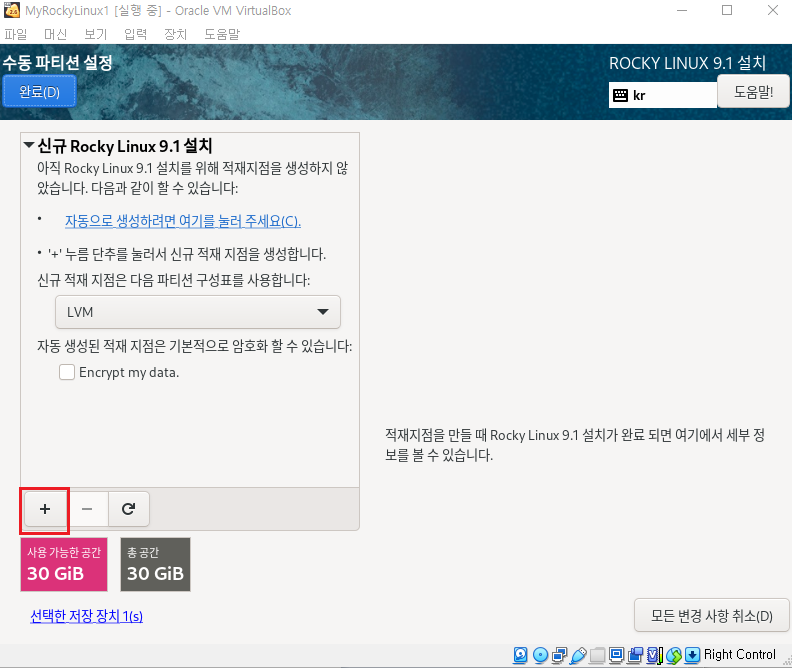Click the 사용 가능한 공간 30 GiB box
This screenshot has width=792, height=668.
pyautogui.click(x=64, y=564)
